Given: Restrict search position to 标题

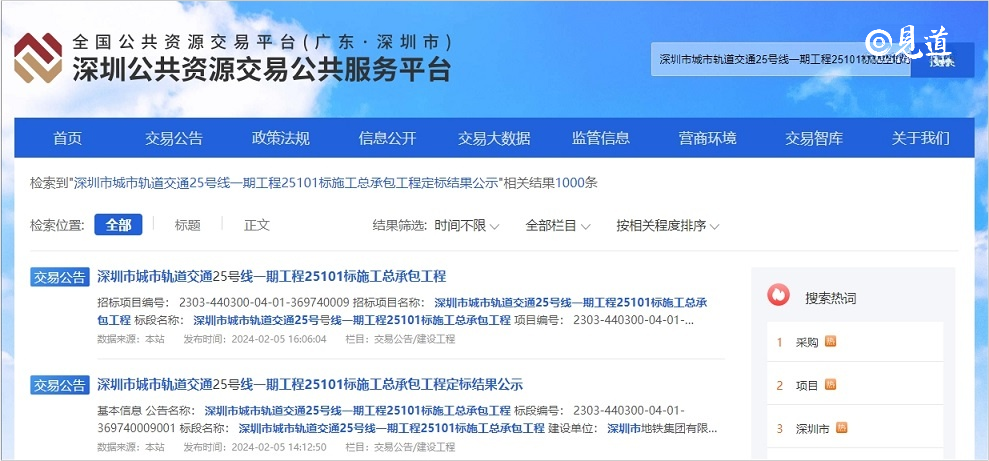Looking at the screenshot, I should pyautogui.click(x=187, y=225).
